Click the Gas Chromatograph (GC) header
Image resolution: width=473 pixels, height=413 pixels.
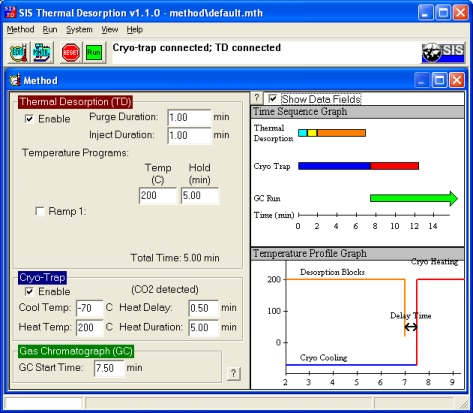(76, 351)
